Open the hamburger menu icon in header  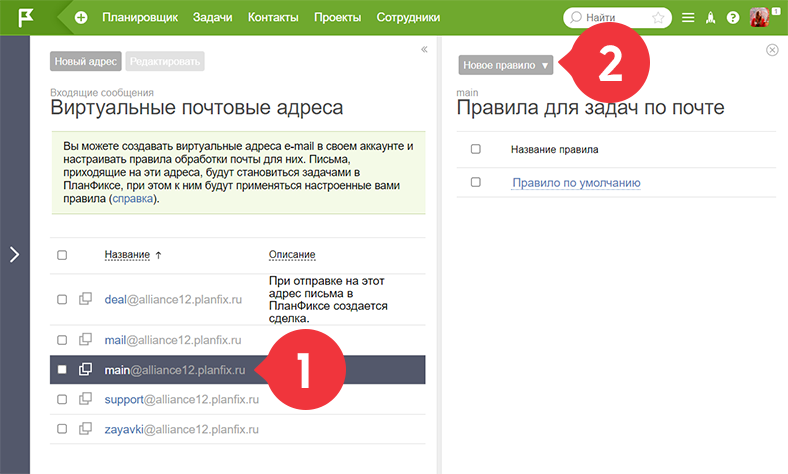688,18
